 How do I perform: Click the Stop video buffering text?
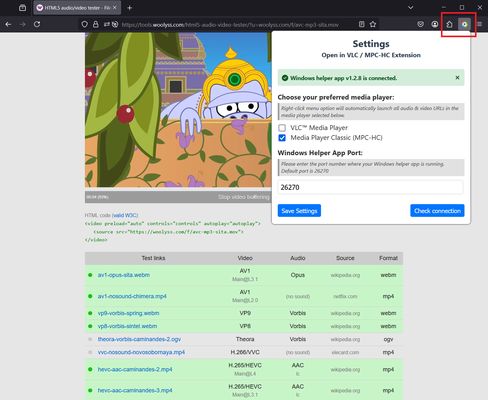pos(244,197)
